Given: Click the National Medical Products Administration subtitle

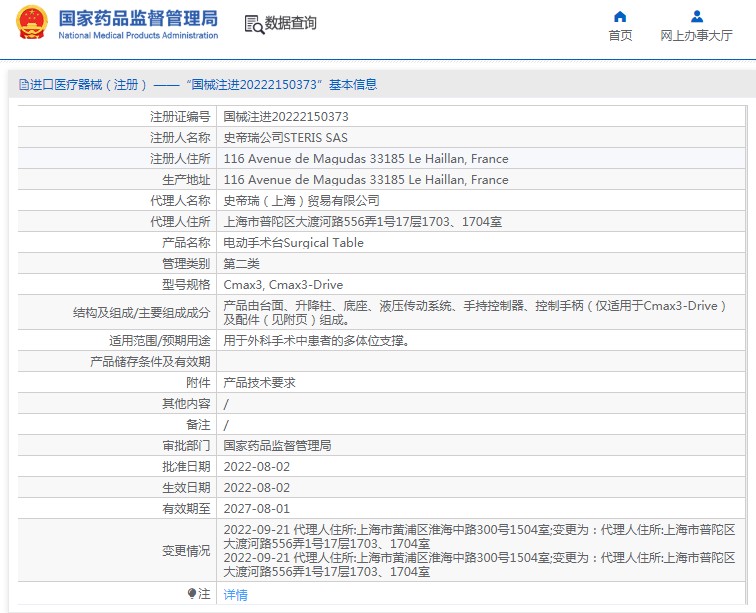Looking at the screenshot, I should [x=138, y=36].
